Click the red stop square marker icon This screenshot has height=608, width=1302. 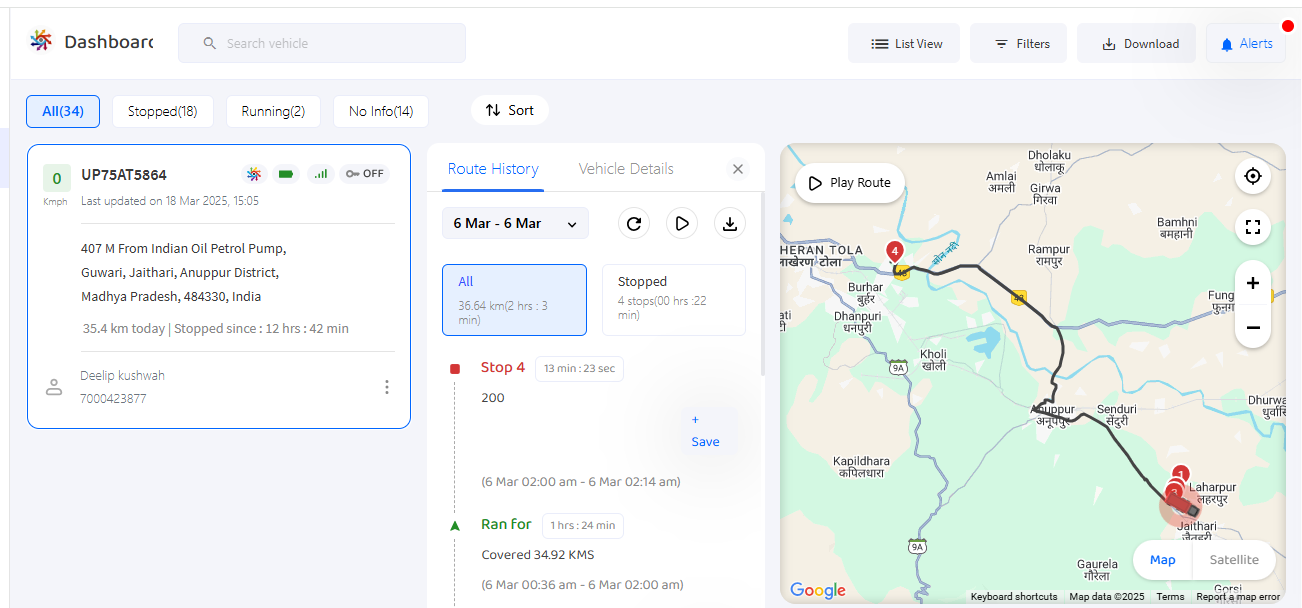point(455,369)
